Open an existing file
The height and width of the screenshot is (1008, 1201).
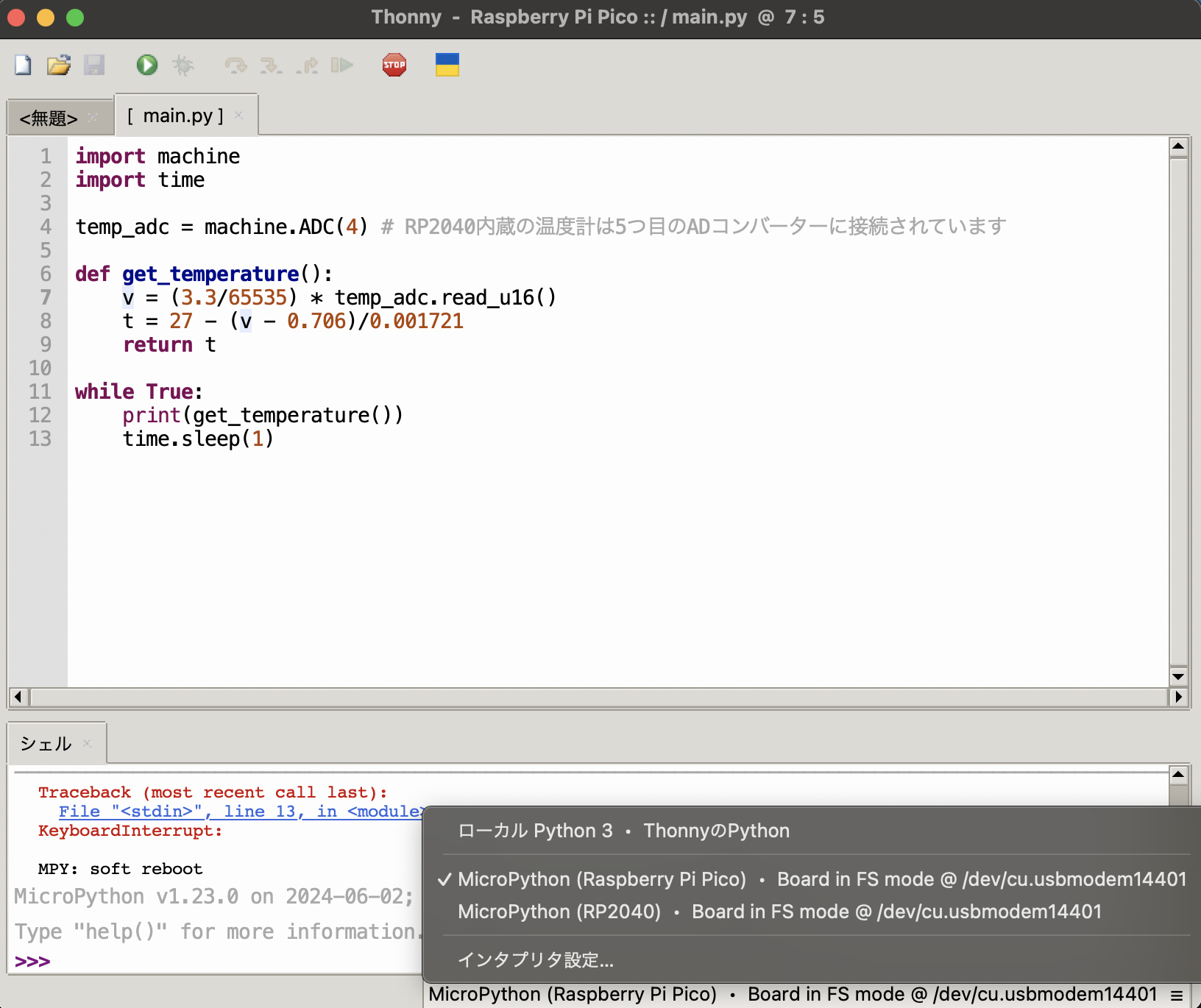click(x=58, y=65)
